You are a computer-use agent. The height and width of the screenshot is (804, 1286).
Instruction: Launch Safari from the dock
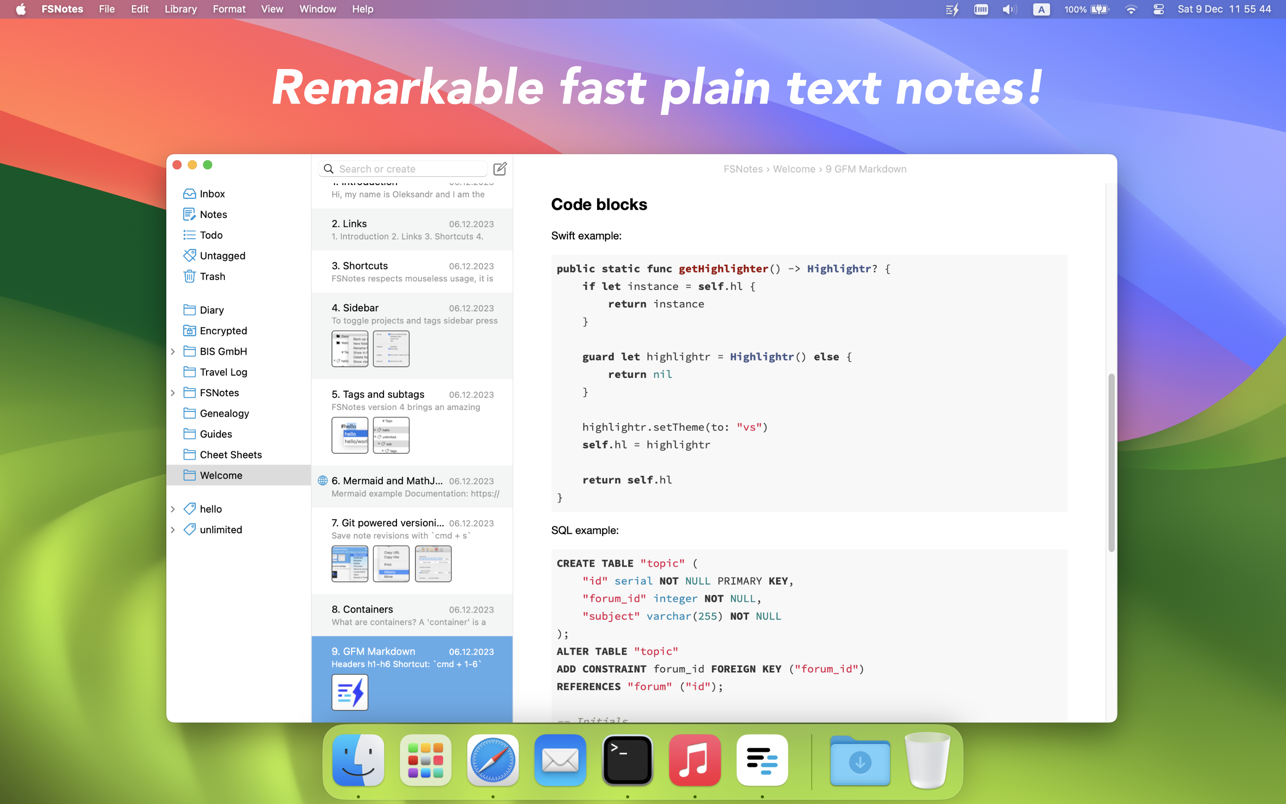point(493,761)
